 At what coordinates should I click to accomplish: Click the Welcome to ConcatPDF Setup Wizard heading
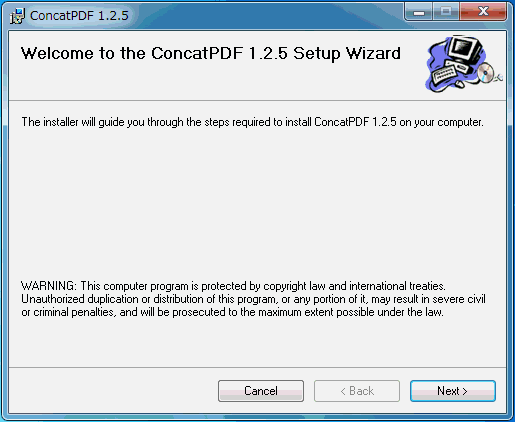[211, 53]
